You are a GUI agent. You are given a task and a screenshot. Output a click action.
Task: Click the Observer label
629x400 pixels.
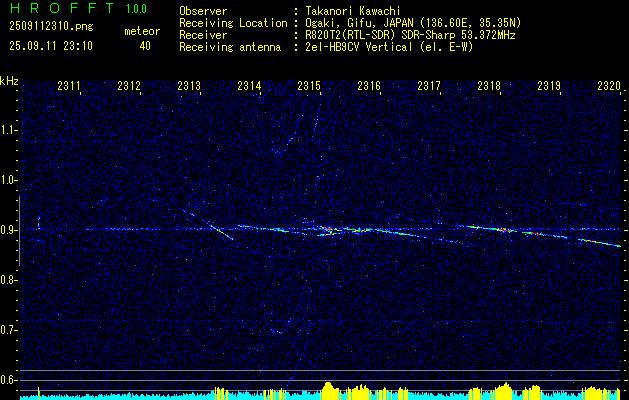tap(203, 11)
